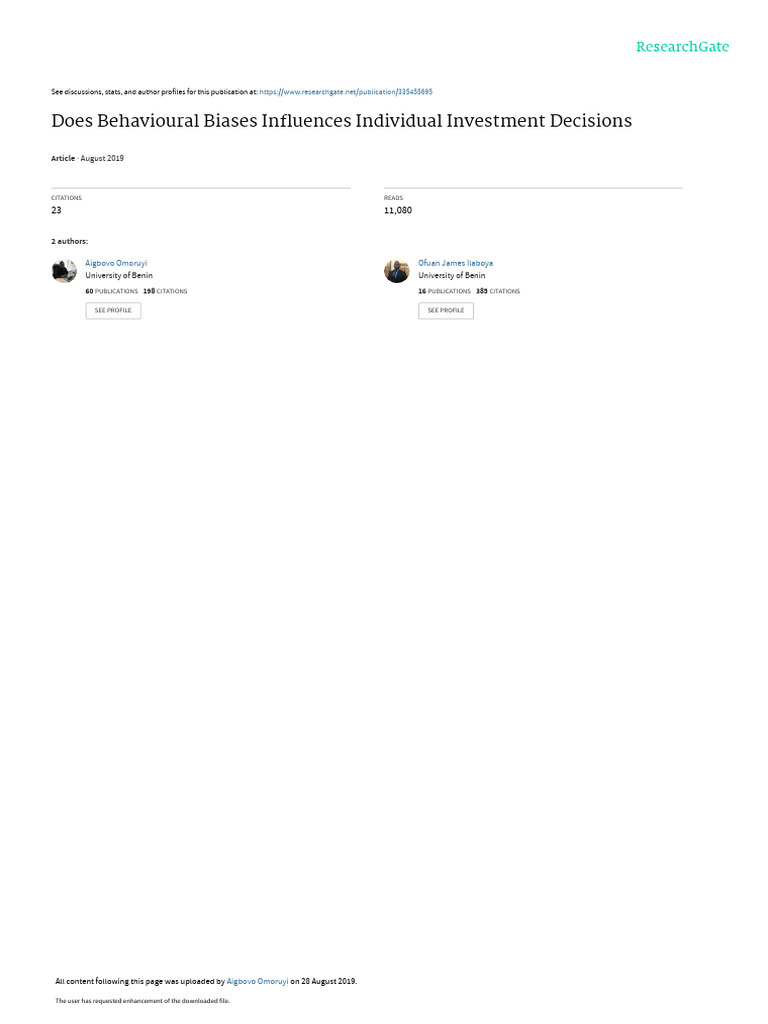
Task: Select the citations count of 23
Action: click(56, 210)
